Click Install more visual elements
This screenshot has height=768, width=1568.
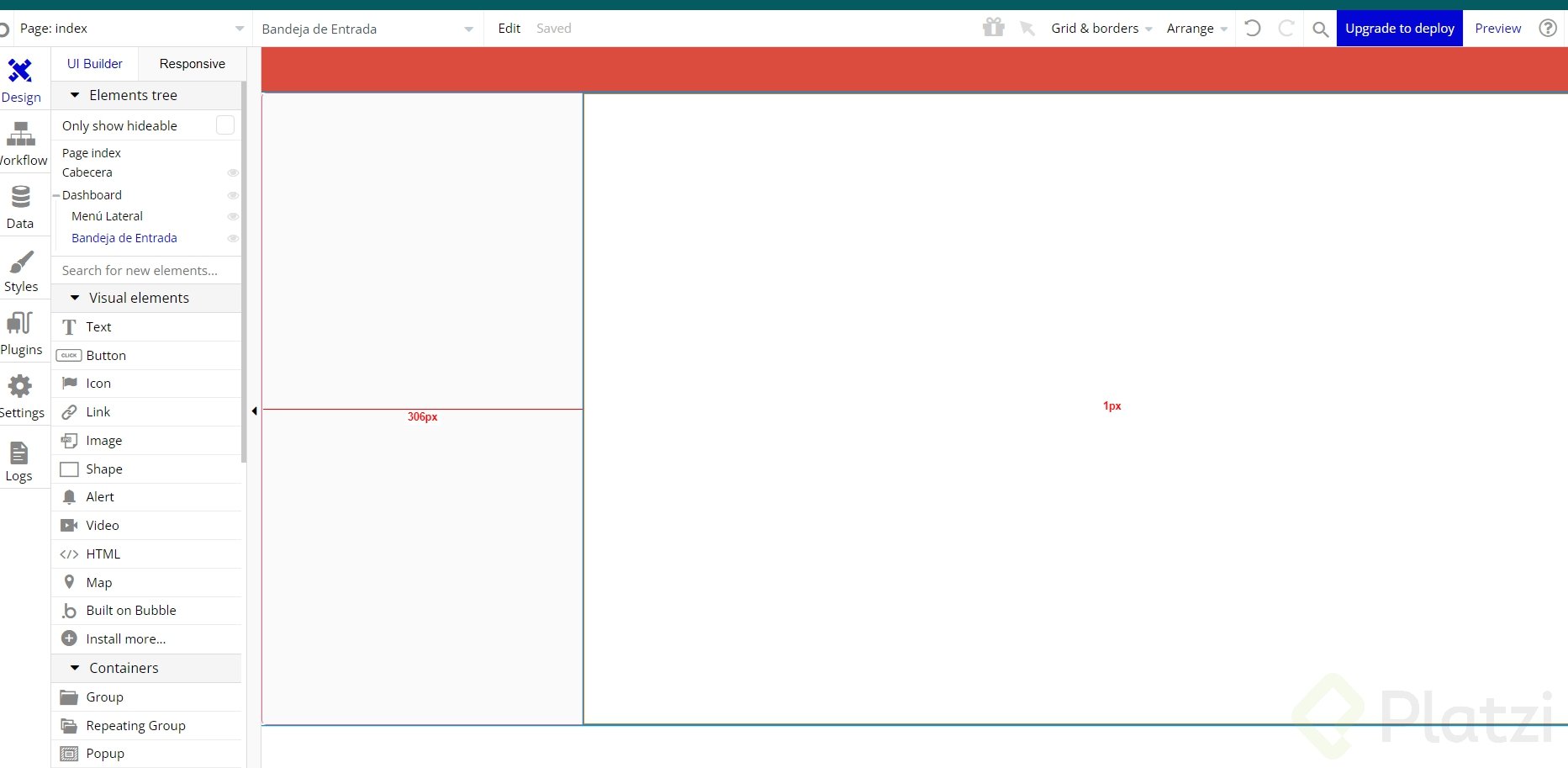pyautogui.click(x=147, y=639)
